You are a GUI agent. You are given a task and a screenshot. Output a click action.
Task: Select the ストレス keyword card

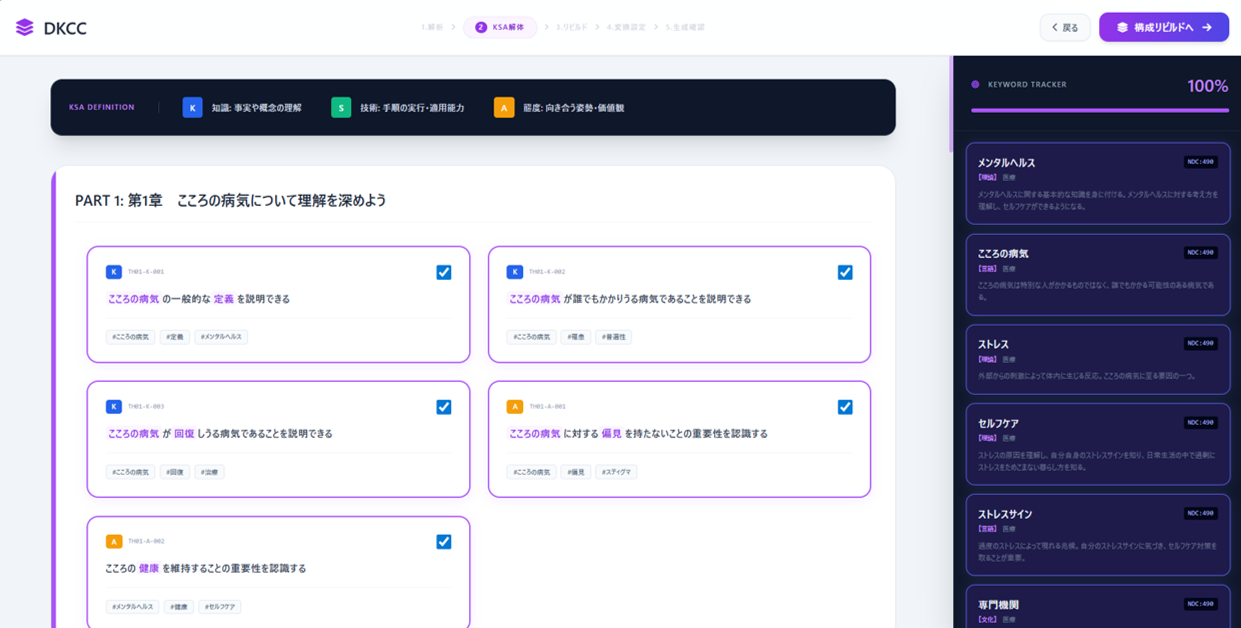coord(1098,359)
